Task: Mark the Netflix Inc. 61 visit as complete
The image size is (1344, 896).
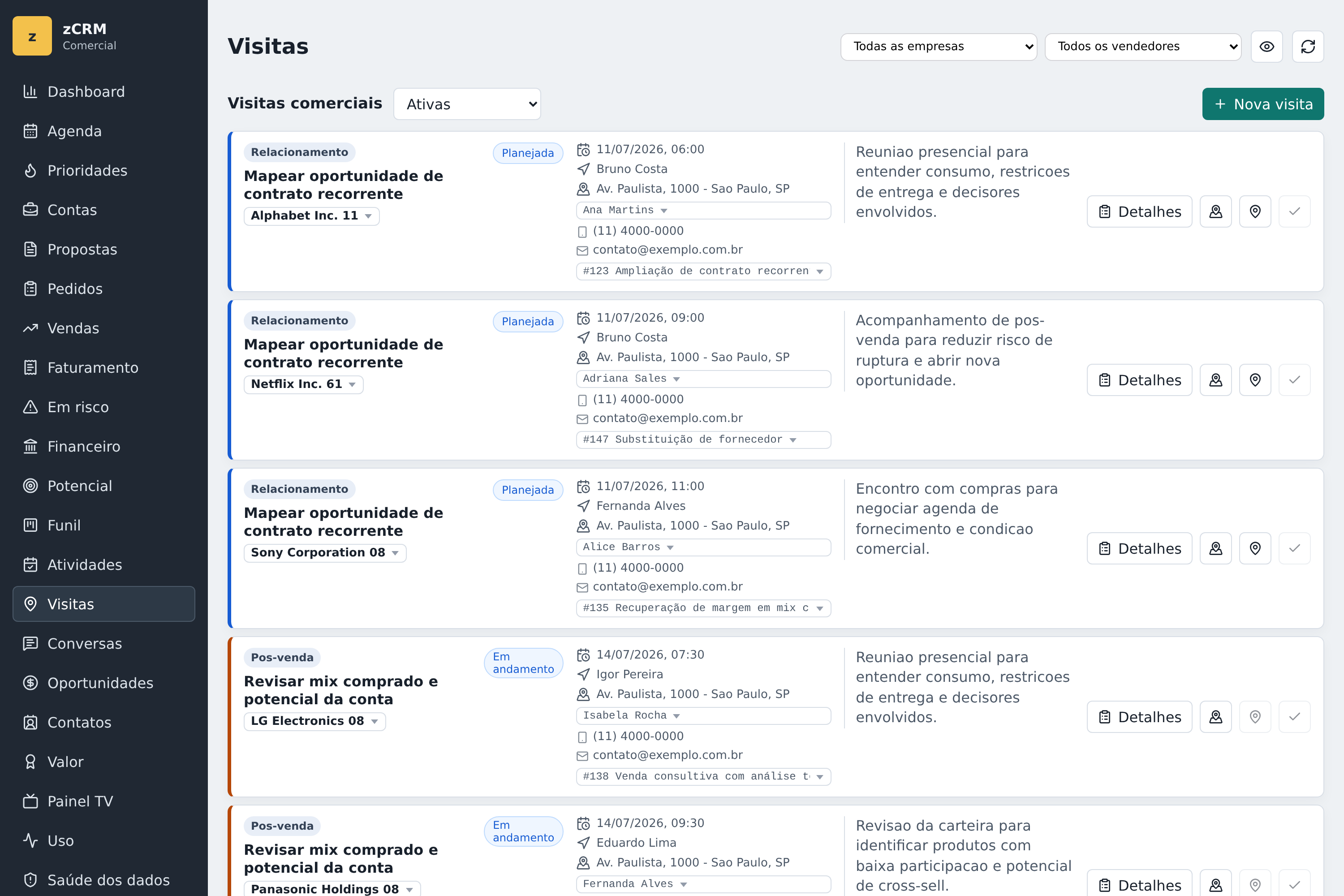Action: click(1294, 380)
